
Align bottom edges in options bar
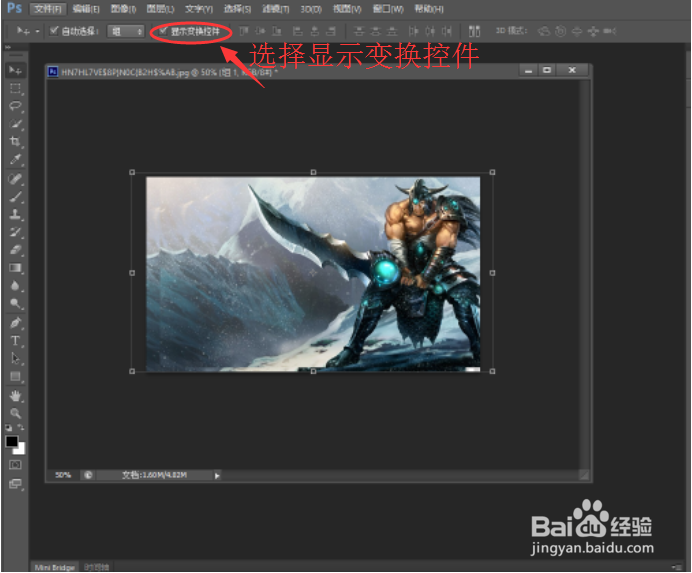pyautogui.click(x=277, y=31)
